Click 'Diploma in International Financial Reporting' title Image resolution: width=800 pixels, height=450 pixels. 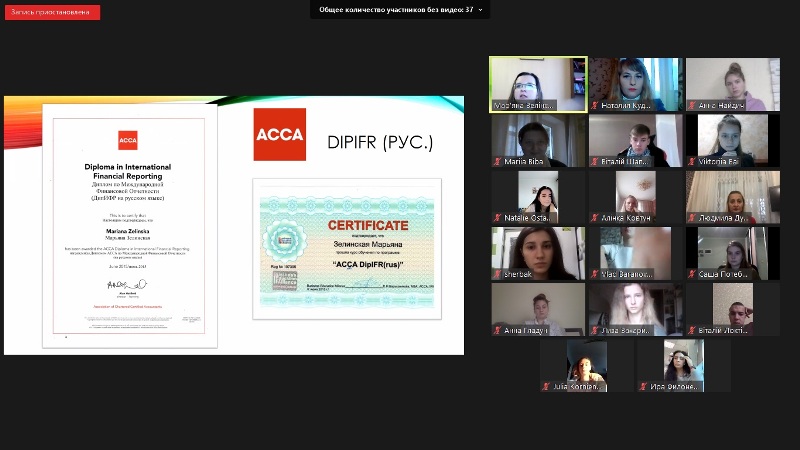point(128,171)
